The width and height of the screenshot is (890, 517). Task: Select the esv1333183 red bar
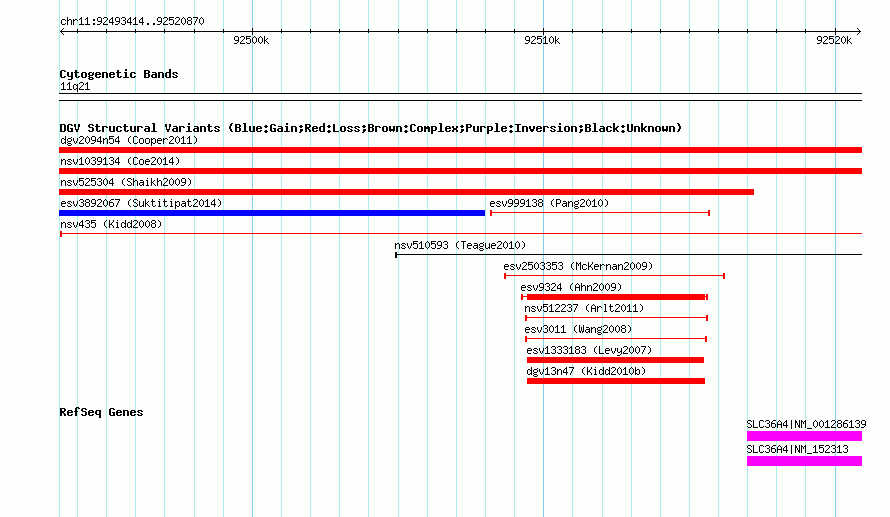[615, 360]
